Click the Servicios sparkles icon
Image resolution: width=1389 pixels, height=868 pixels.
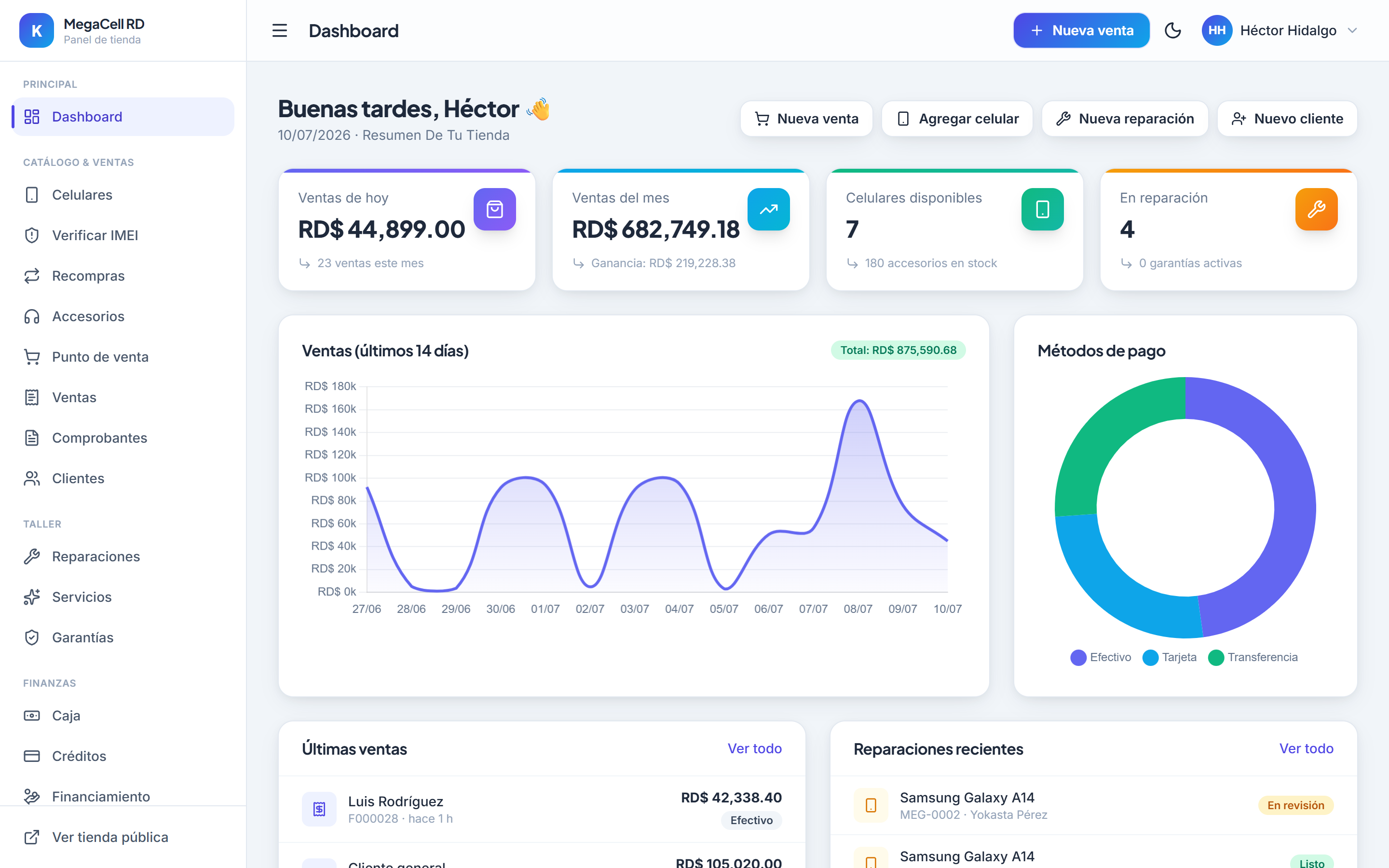pos(32,597)
